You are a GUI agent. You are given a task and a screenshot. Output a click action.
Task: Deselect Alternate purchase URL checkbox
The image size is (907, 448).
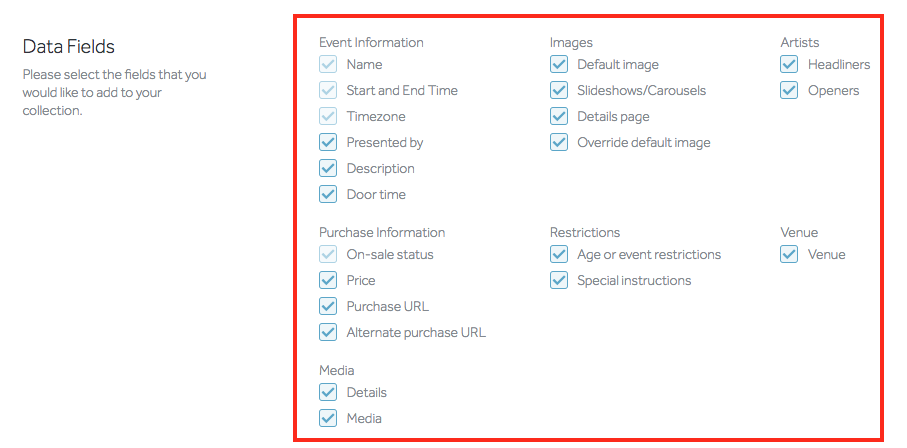tap(328, 332)
